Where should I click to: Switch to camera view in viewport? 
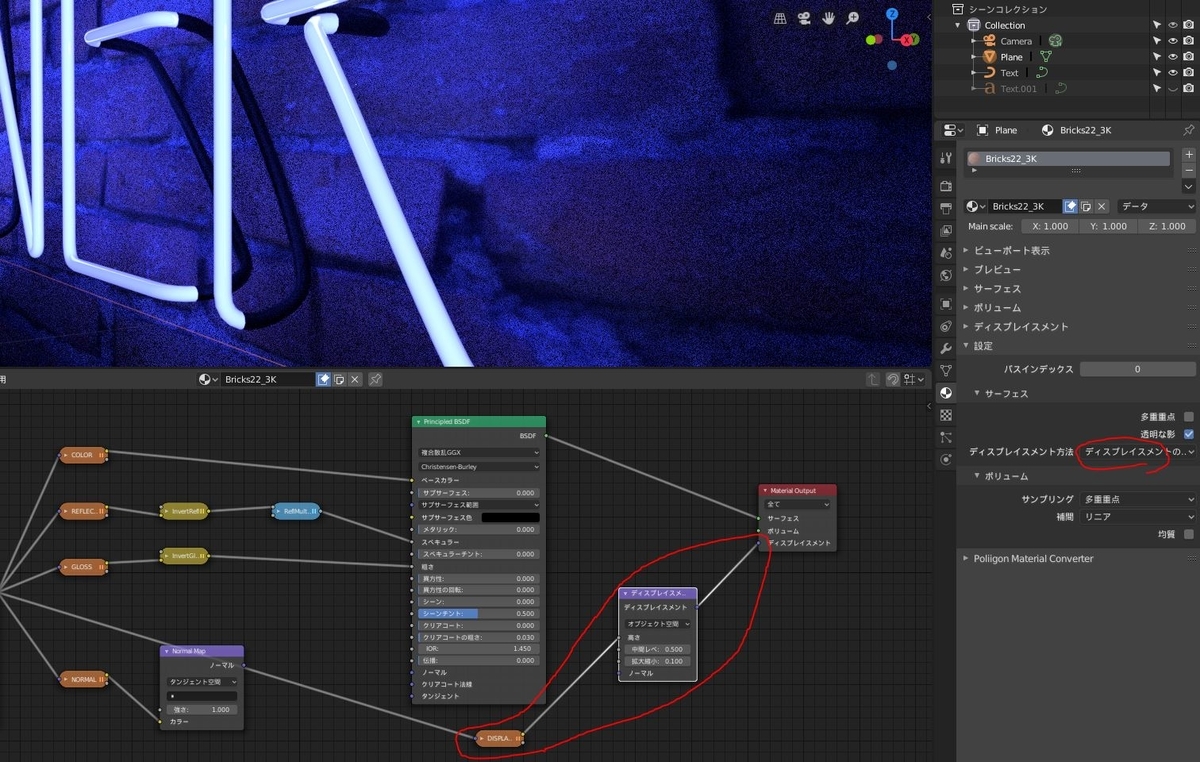tap(805, 18)
